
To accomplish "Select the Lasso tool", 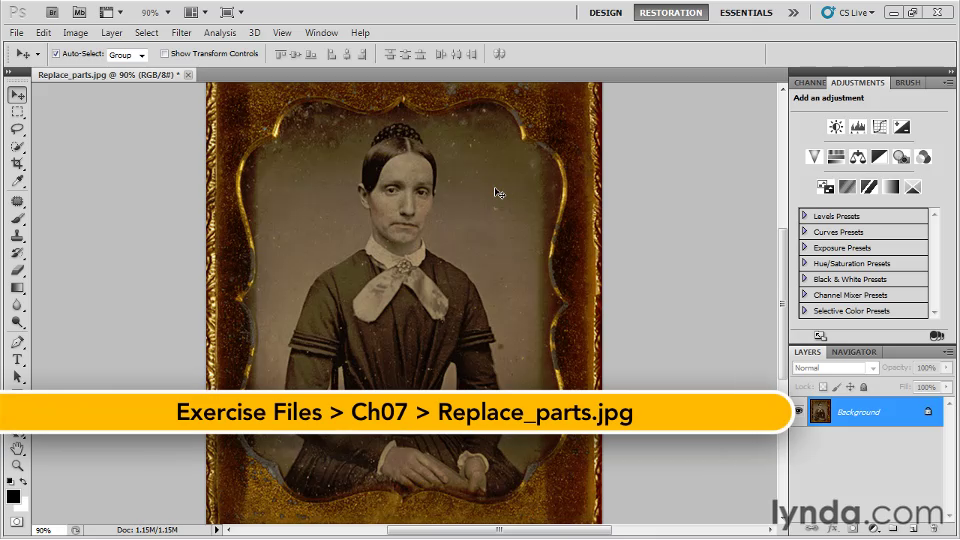I will pos(17,129).
